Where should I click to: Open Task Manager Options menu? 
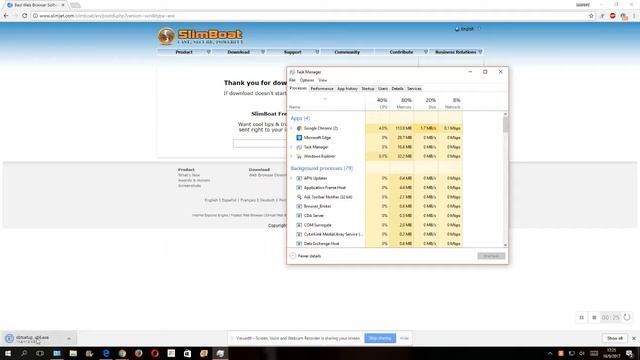coord(307,80)
